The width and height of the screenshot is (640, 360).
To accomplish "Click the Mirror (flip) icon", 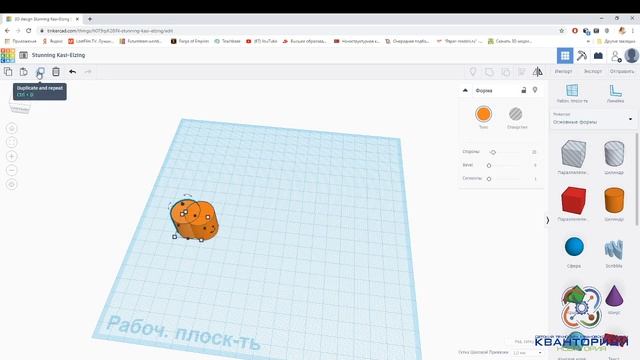I will click(x=538, y=72).
